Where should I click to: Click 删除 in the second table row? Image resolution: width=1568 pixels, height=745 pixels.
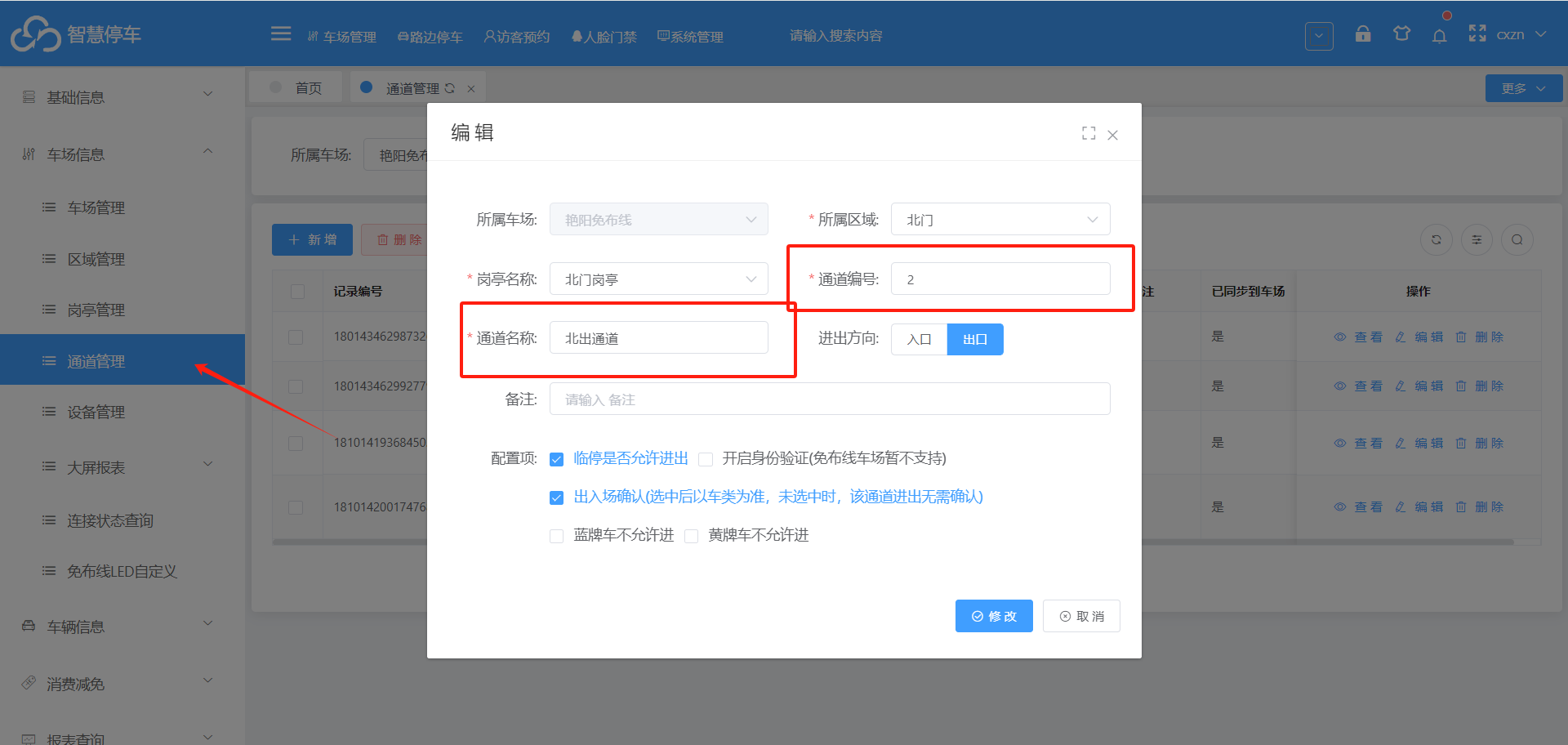(x=1480, y=386)
